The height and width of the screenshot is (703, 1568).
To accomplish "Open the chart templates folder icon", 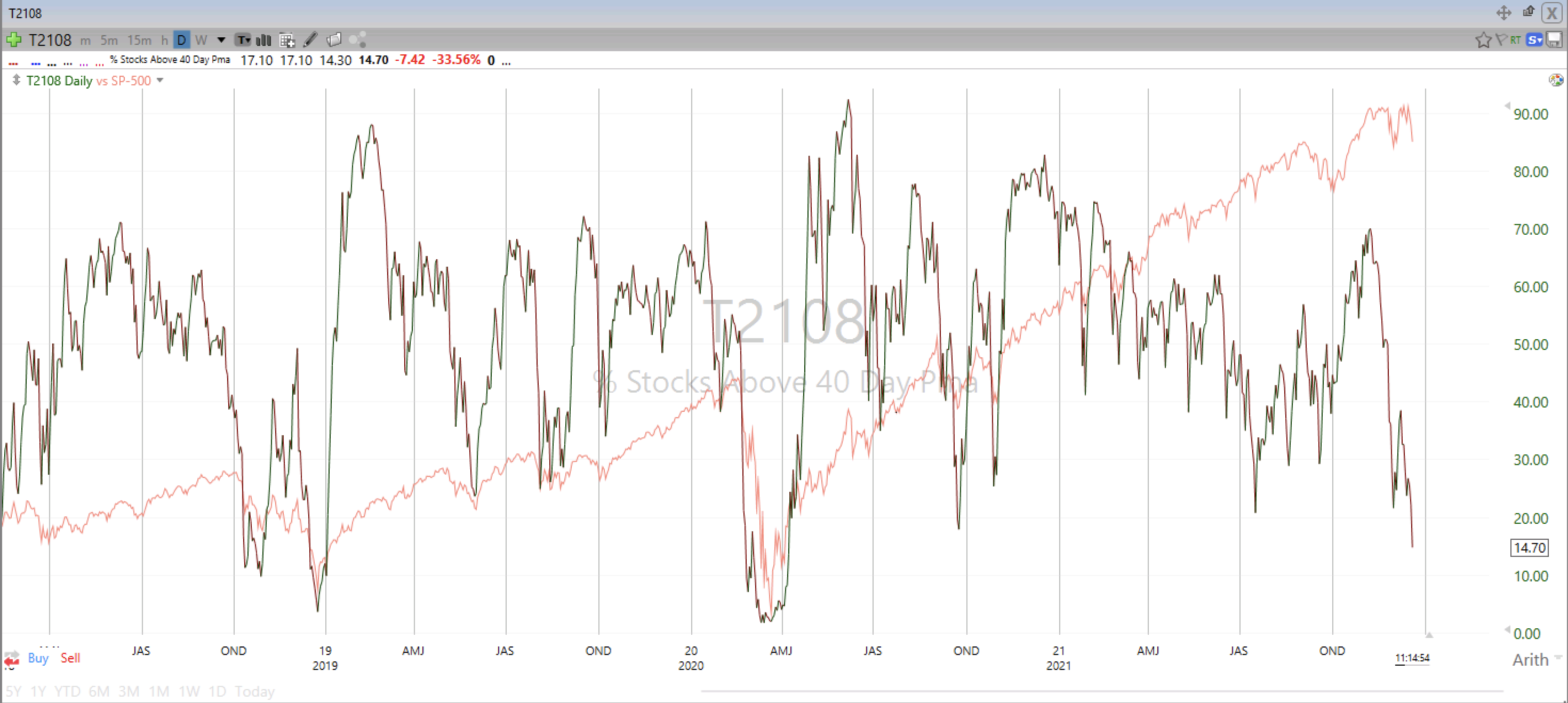I will point(334,40).
